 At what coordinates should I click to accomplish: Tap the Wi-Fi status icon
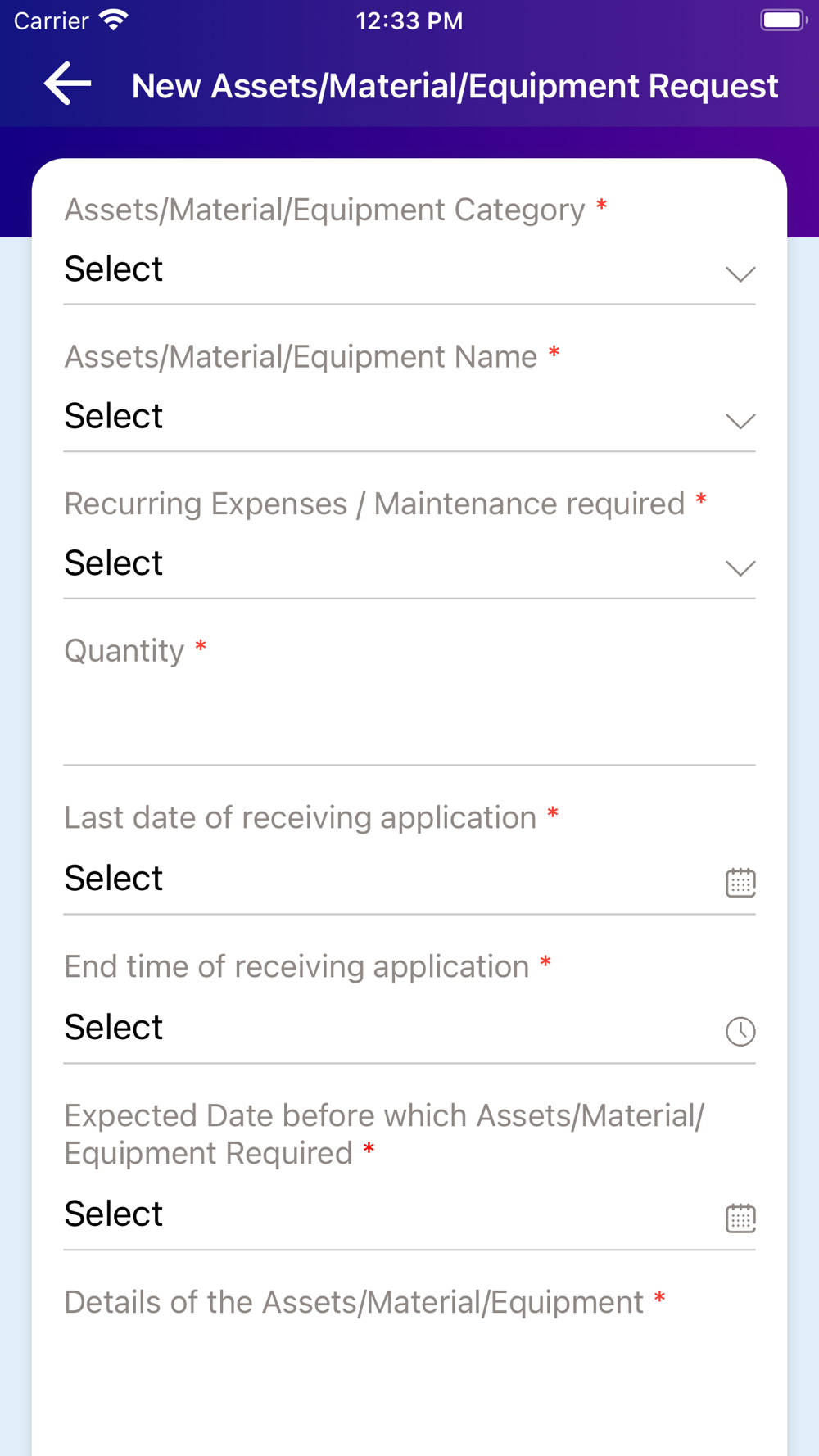(x=114, y=20)
